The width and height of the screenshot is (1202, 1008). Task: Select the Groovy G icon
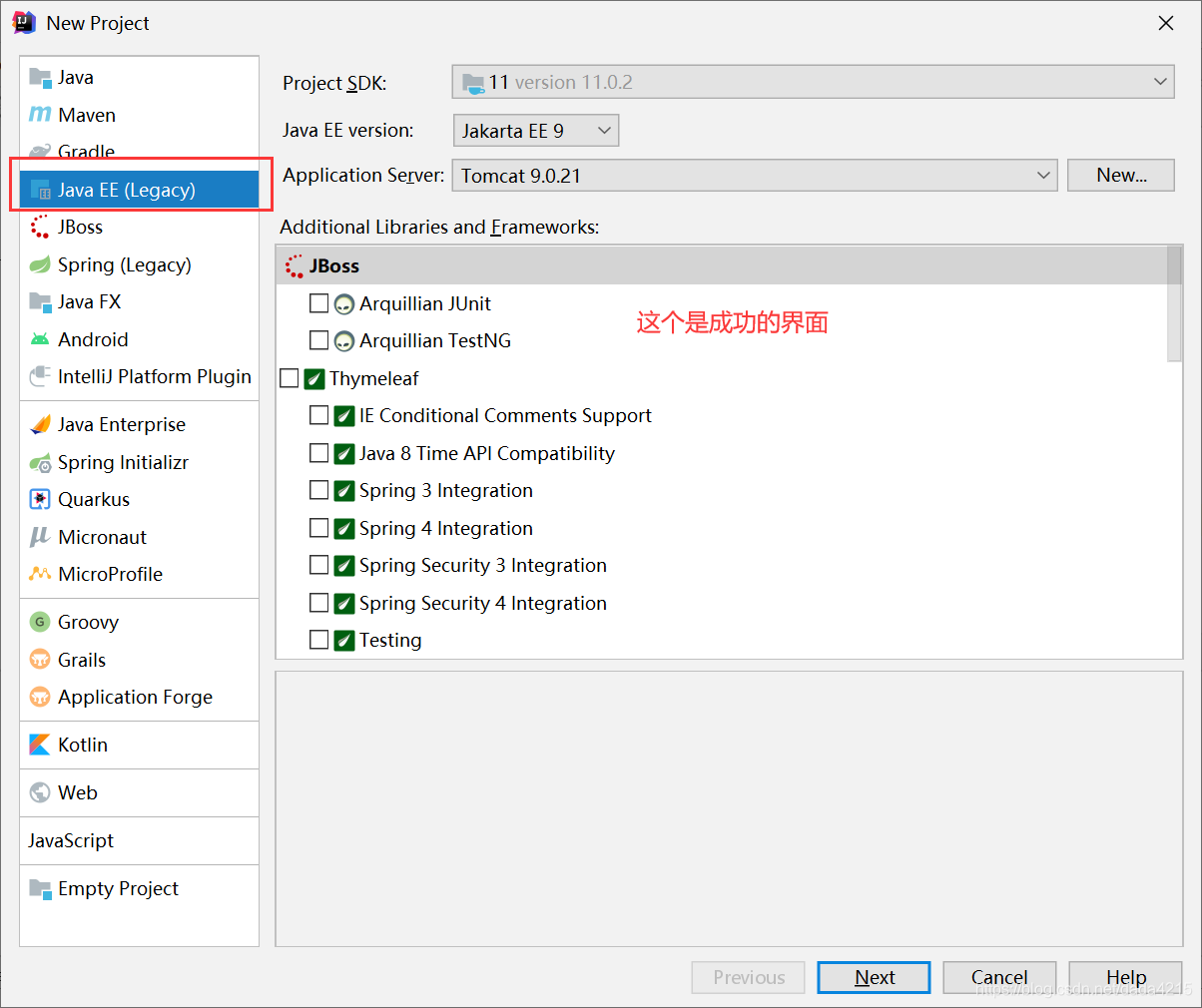(x=40, y=622)
